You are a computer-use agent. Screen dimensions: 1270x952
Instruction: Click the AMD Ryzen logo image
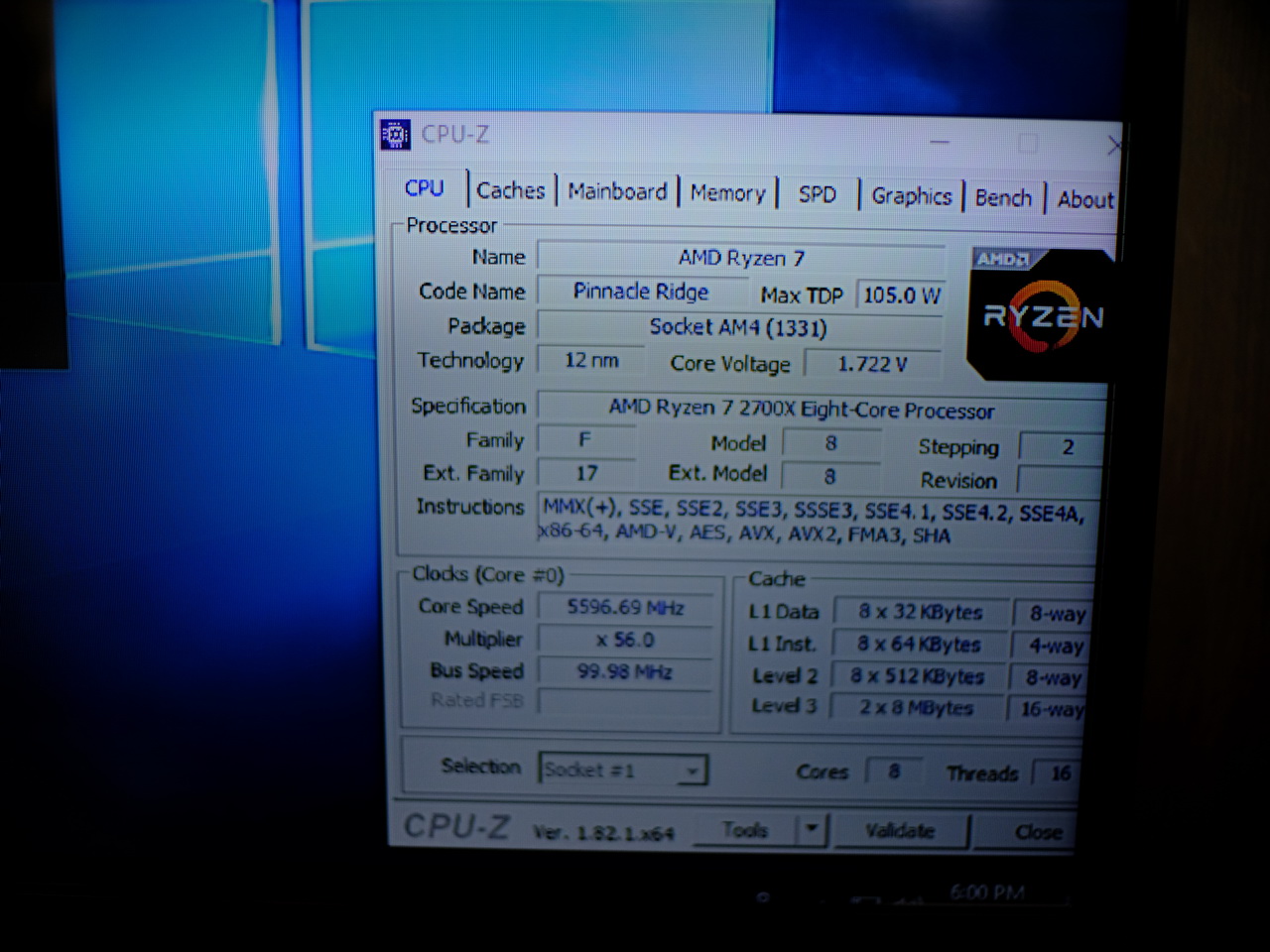1042,315
